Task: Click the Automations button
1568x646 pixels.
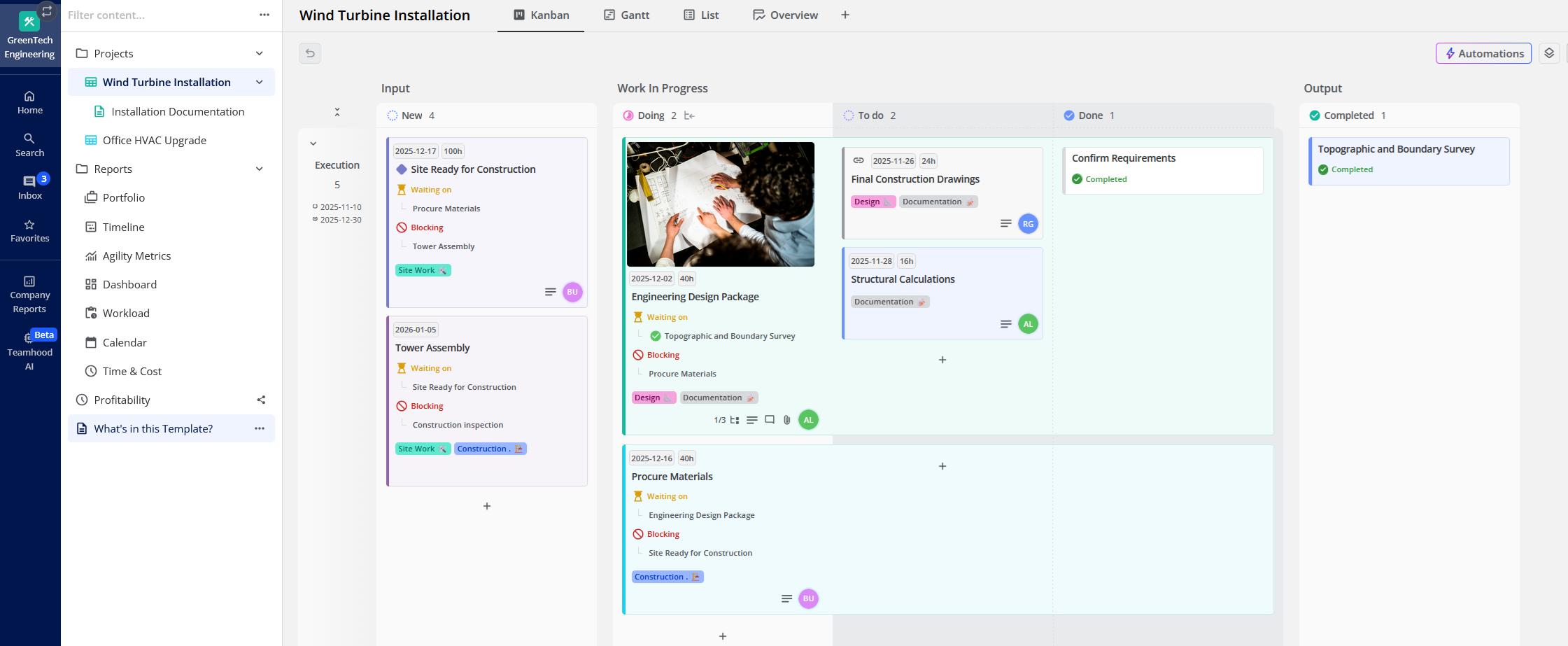Action: pyautogui.click(x=1483, y=52)
